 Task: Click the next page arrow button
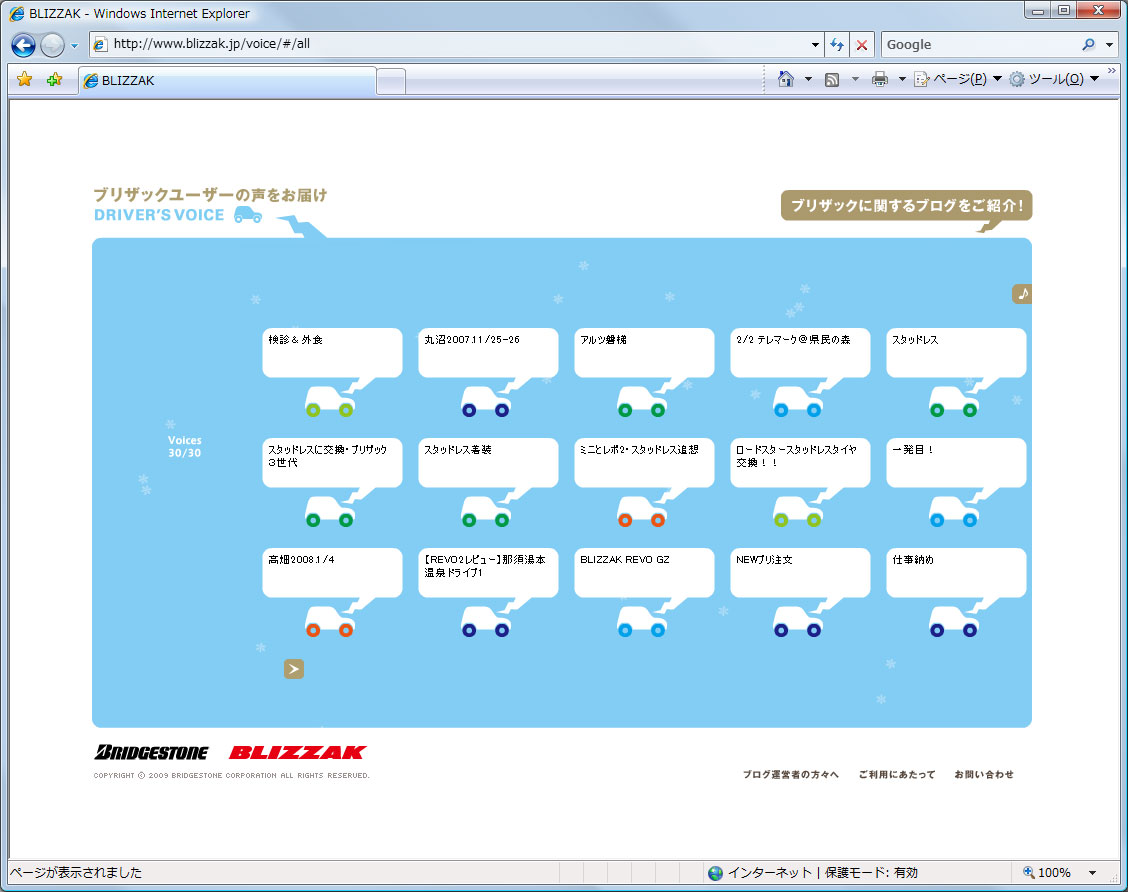tap(294, 669)
